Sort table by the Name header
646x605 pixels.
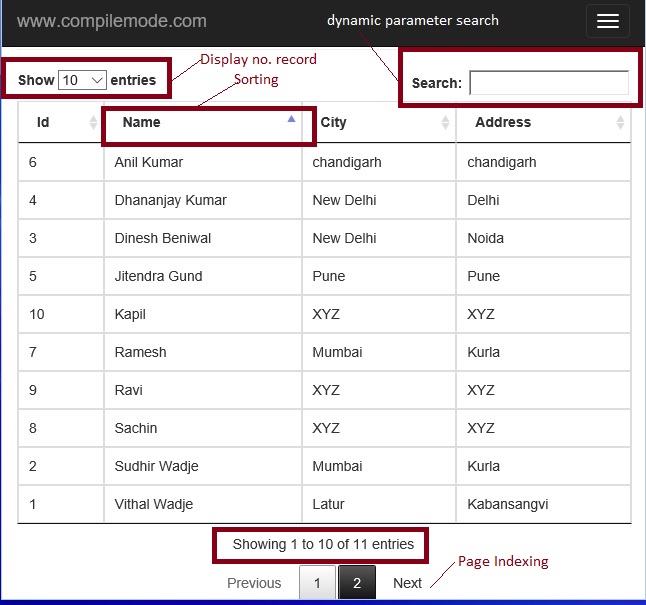142,123
